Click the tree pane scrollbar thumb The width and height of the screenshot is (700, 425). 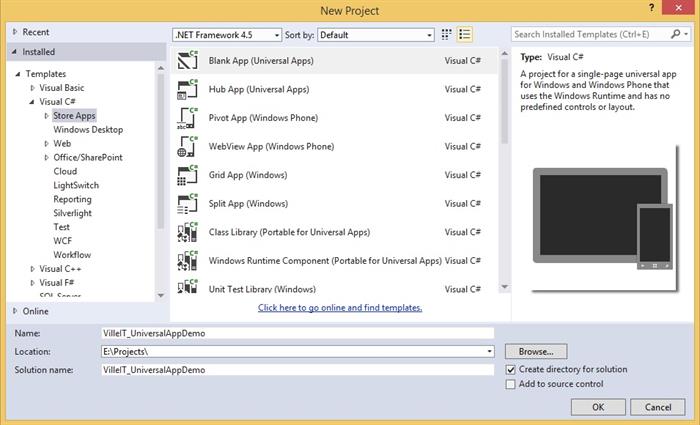(x=161, y=151)
